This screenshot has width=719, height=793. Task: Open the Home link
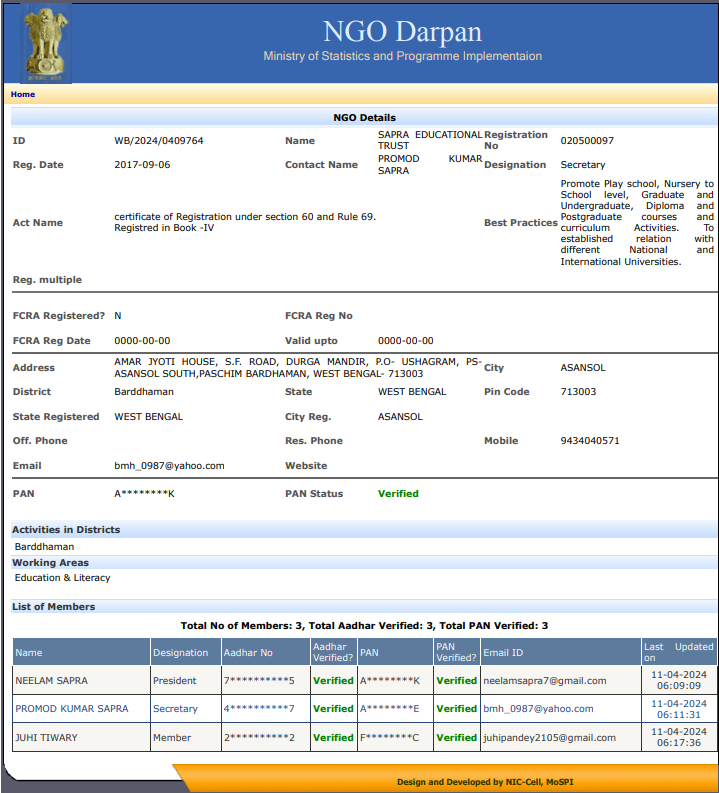[x=23, y=95]
